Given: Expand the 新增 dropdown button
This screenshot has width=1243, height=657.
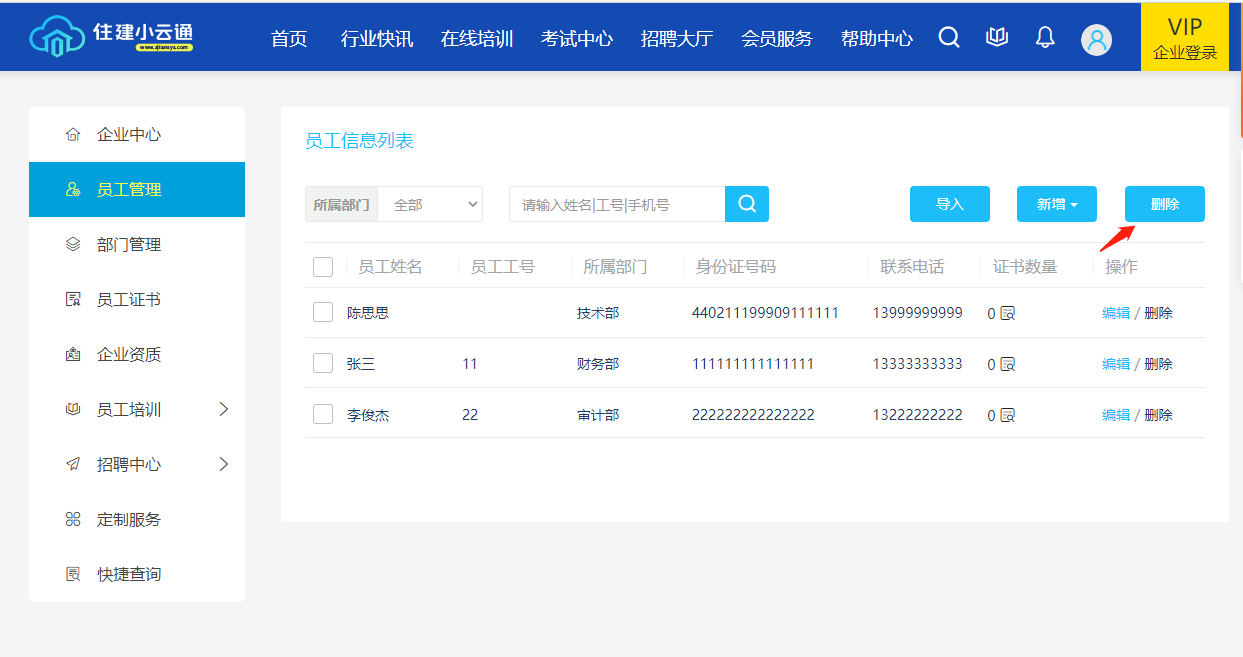Looking at the screenshot, I should (1056, 204).
